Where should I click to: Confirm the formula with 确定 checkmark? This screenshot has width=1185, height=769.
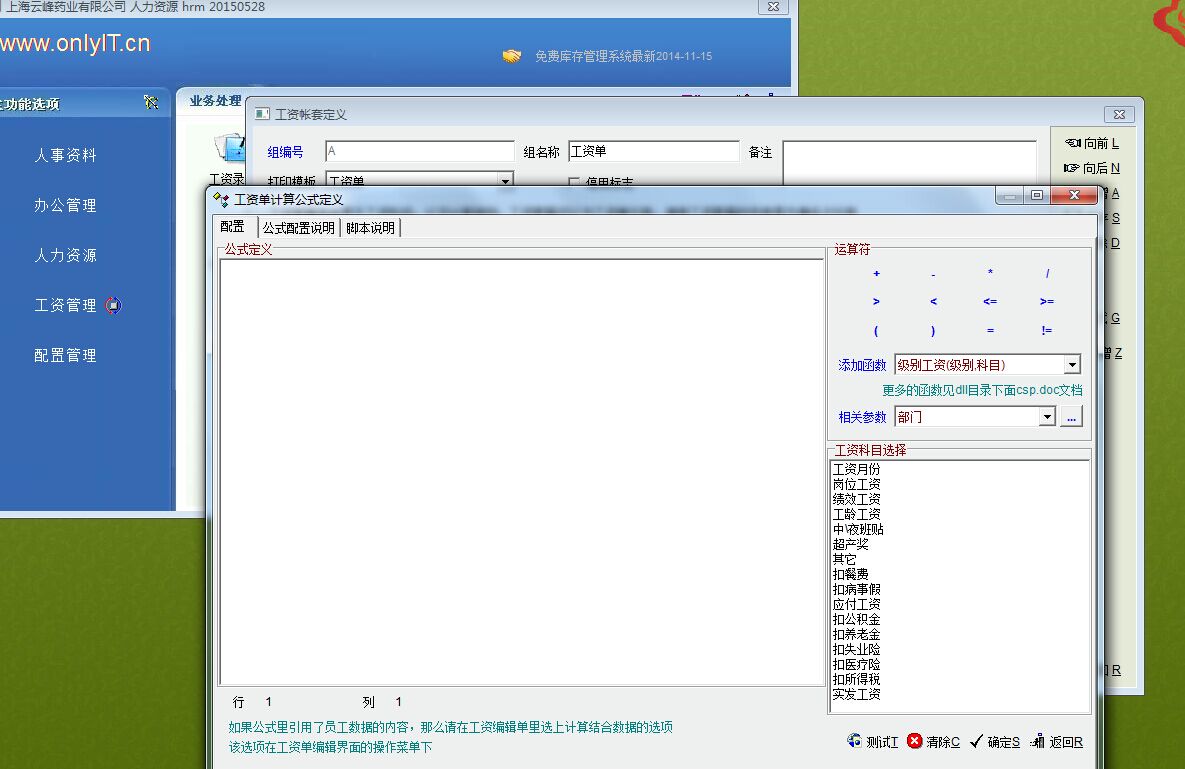click(x=994, y=741)
